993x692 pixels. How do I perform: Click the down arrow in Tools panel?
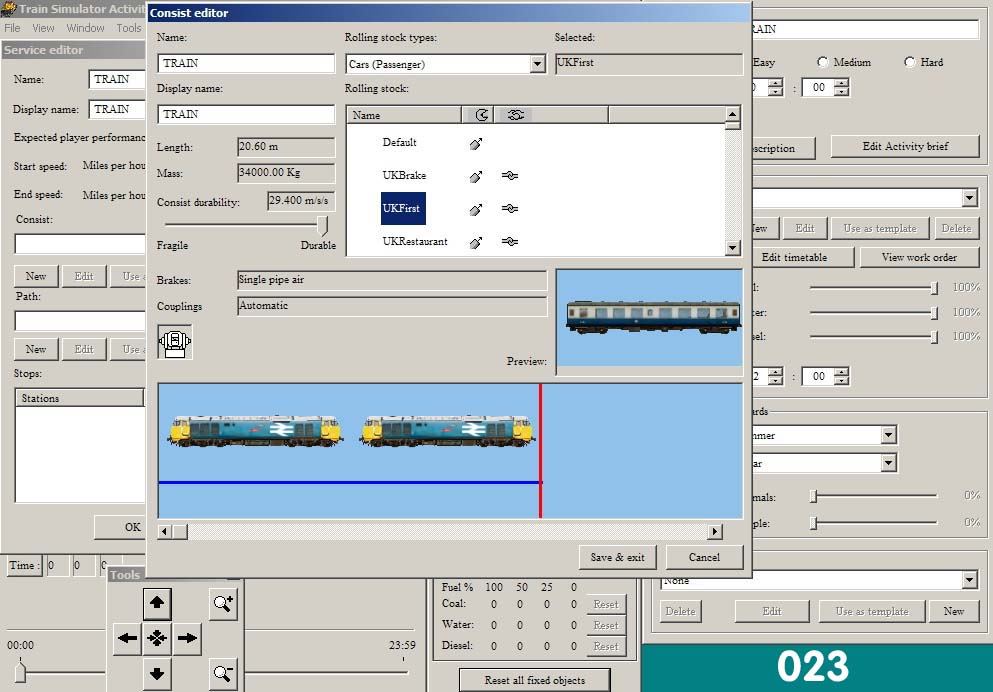(157, 673)
